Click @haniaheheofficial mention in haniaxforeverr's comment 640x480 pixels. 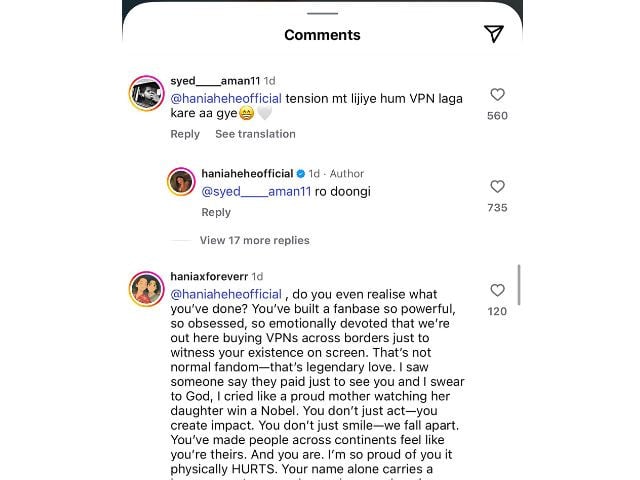point(226,294)
